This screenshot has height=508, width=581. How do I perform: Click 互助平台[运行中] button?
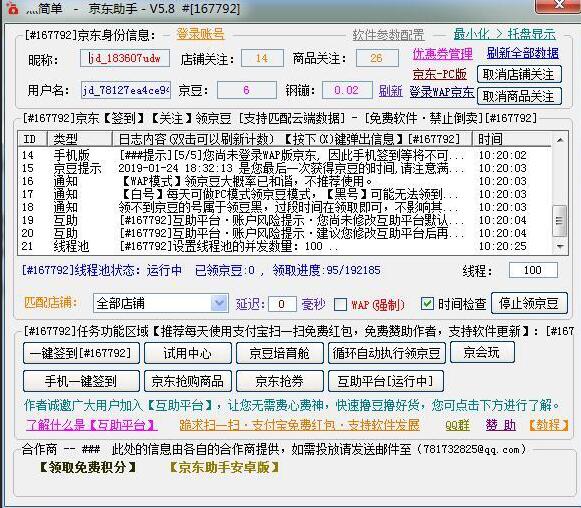(385, 381)
